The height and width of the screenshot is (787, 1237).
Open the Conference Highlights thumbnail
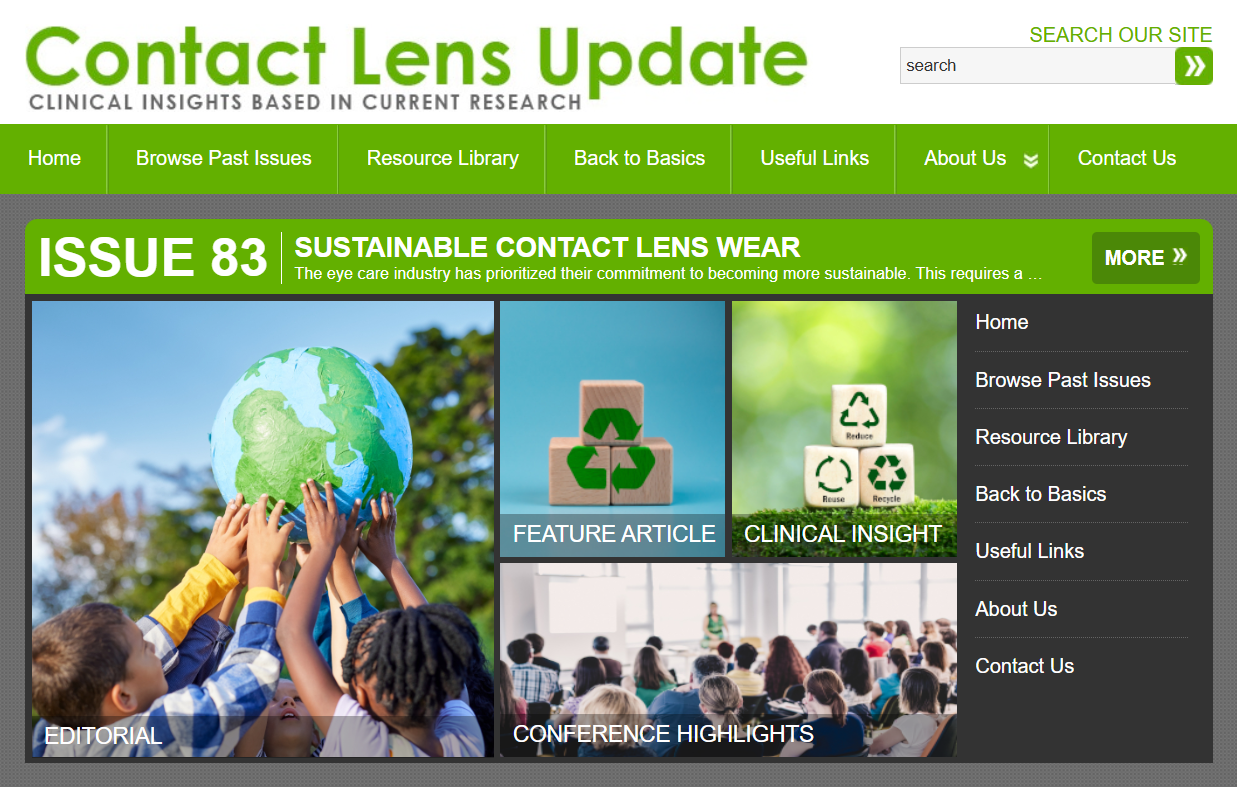728,660
